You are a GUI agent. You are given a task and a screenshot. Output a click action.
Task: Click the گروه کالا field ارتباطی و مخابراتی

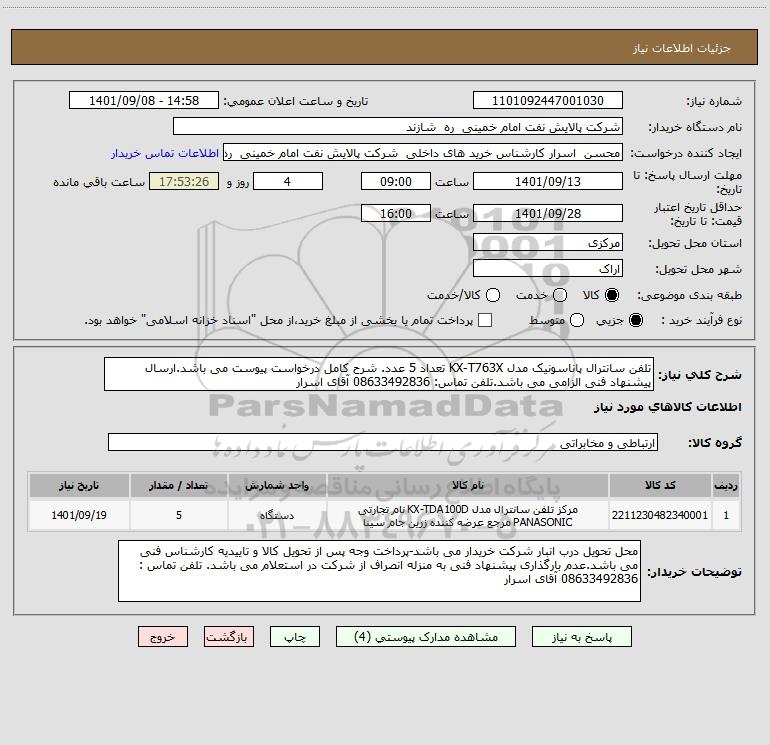(383, 442)
